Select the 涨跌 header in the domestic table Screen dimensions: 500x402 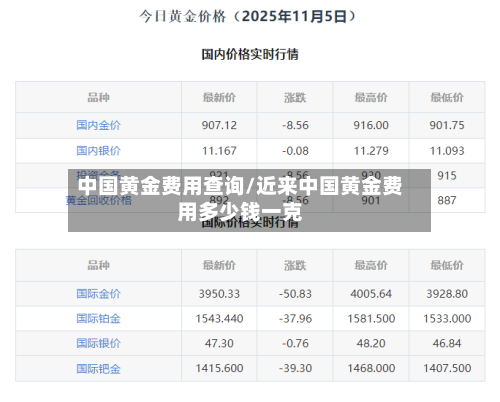[295, 97]
